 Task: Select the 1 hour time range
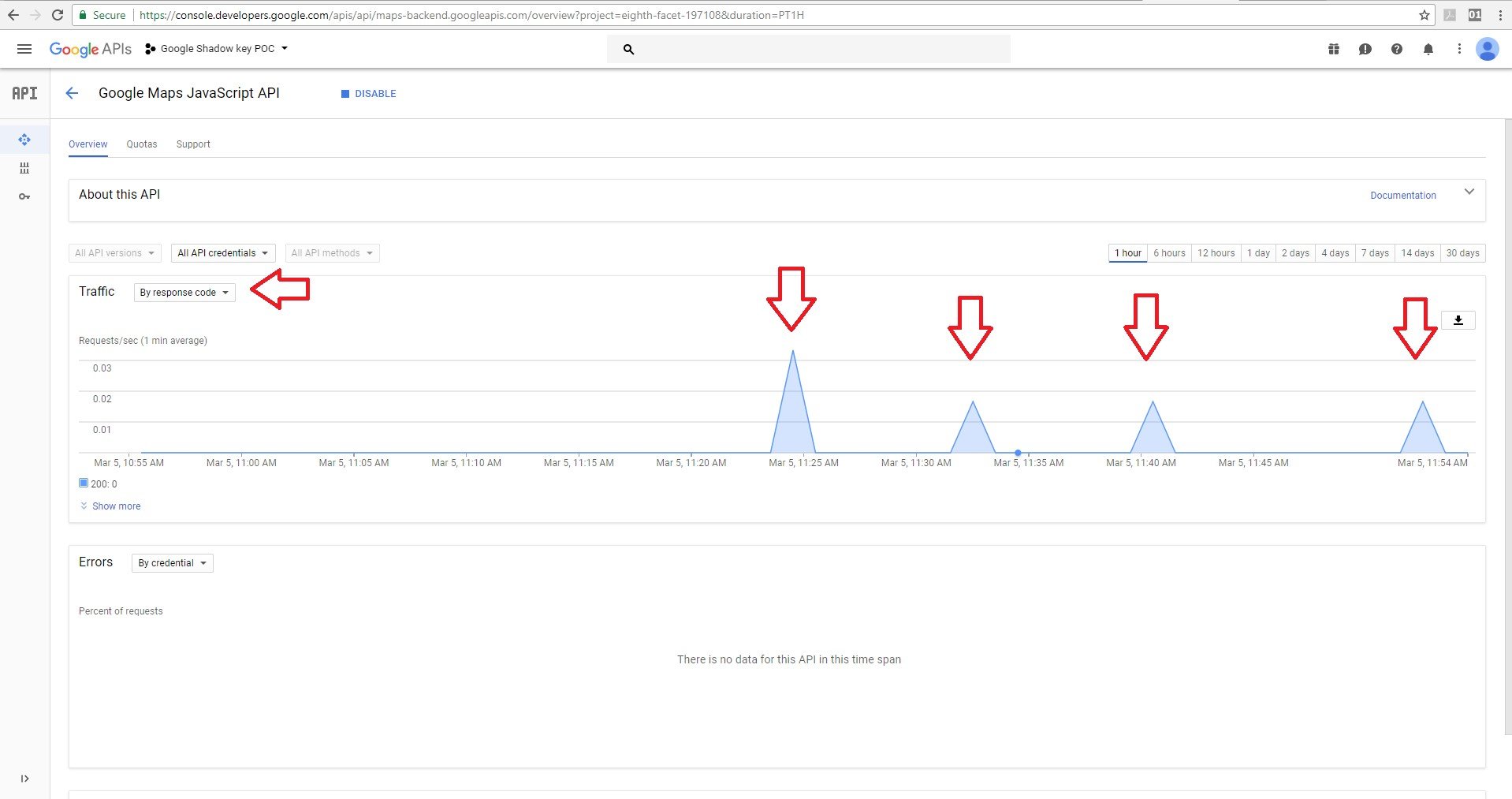[1128, 253]
